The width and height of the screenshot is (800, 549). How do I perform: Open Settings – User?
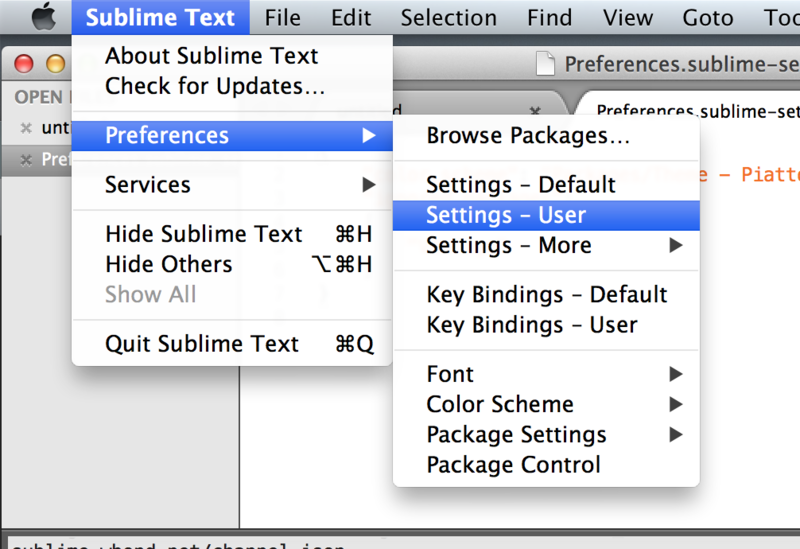pos(546,215)
